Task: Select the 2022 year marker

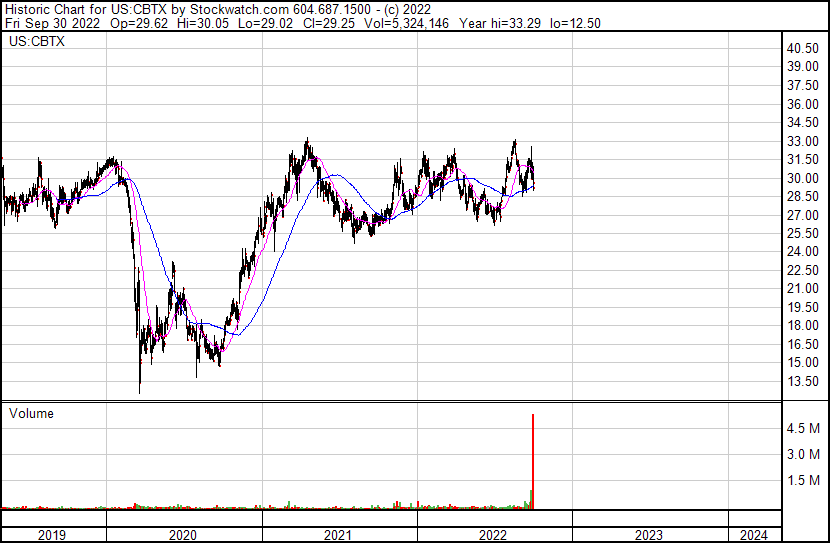Action: pos(493,535)
